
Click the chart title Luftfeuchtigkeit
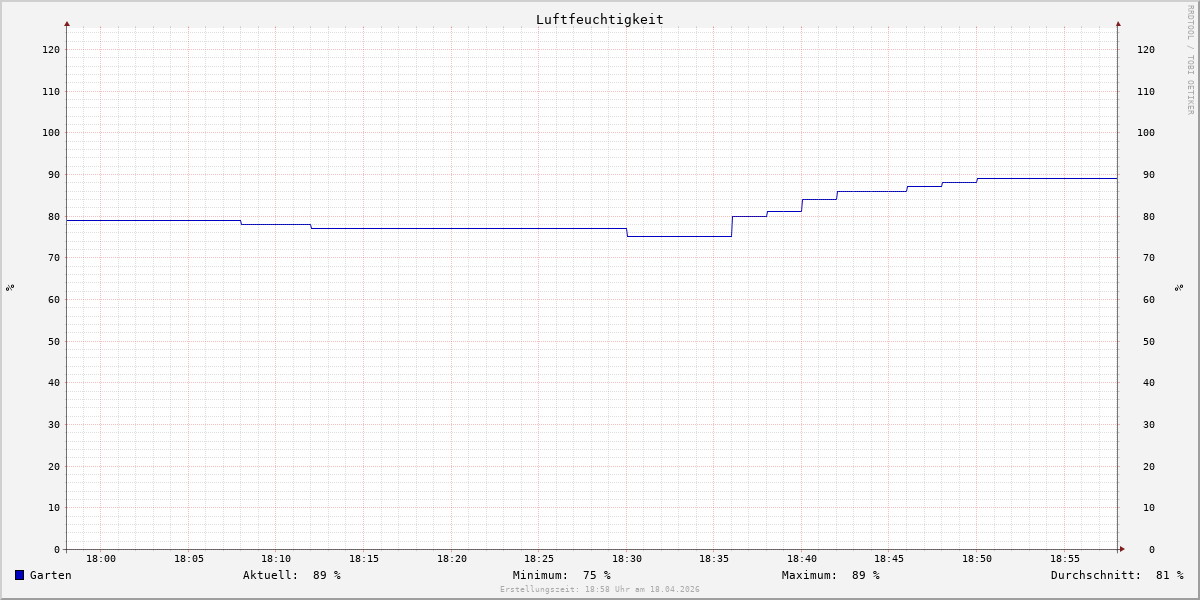tap(600, 19)
